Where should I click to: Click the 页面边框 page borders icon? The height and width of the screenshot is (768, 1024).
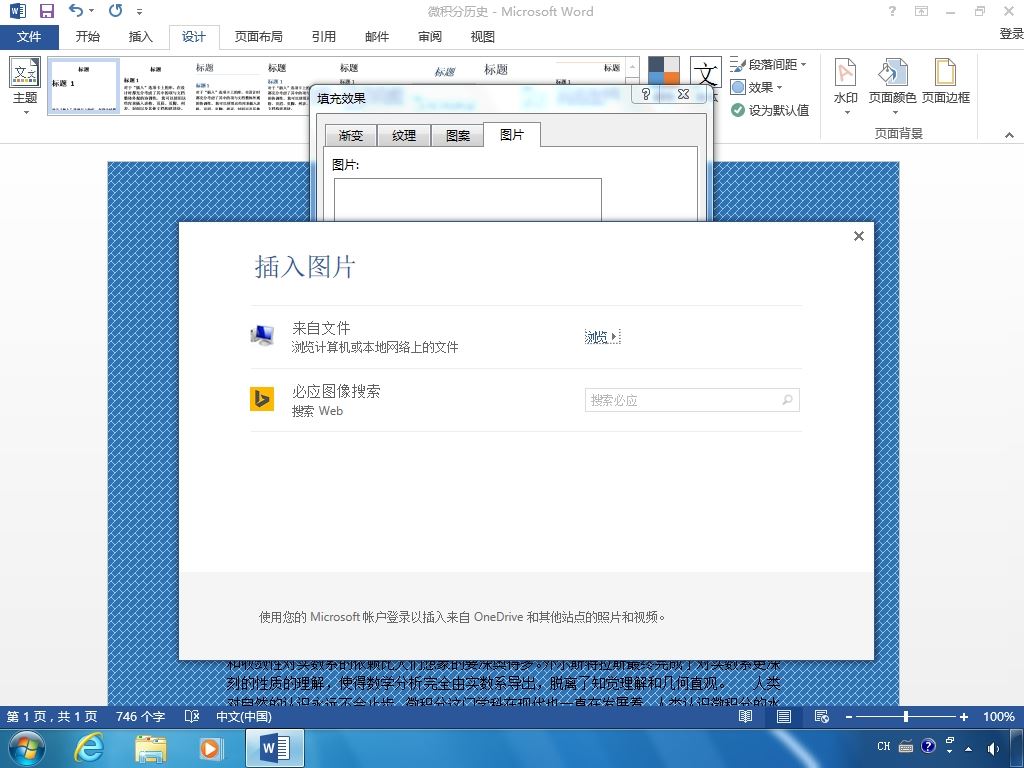[x=946, y=81]
